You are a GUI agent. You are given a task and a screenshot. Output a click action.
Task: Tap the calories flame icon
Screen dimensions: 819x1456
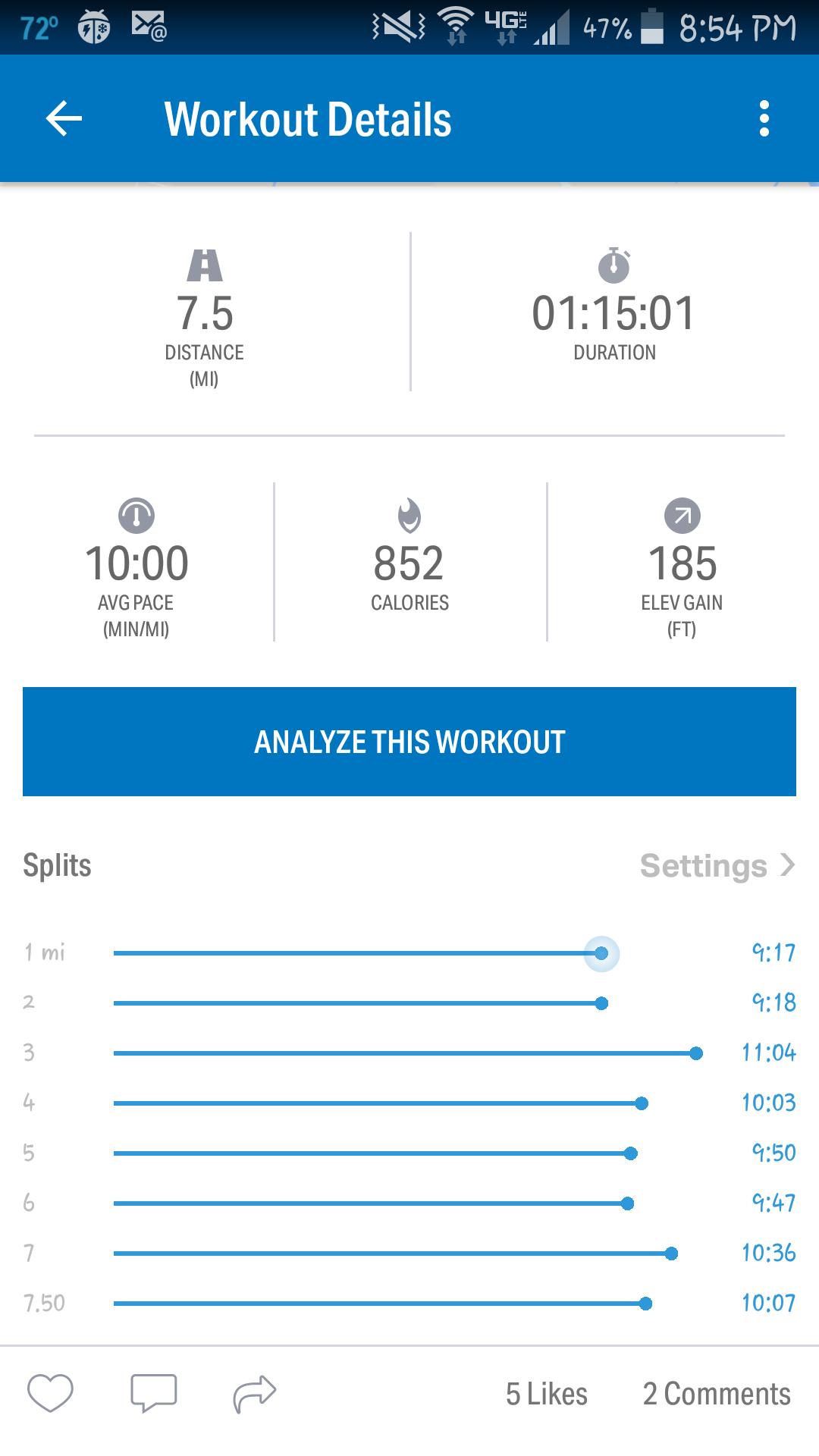pos(409,516)
